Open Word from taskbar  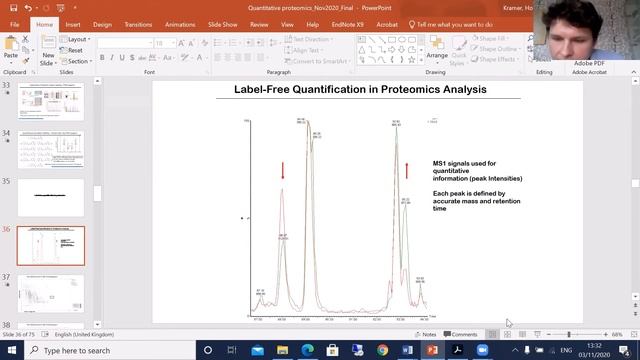(407, 350)
